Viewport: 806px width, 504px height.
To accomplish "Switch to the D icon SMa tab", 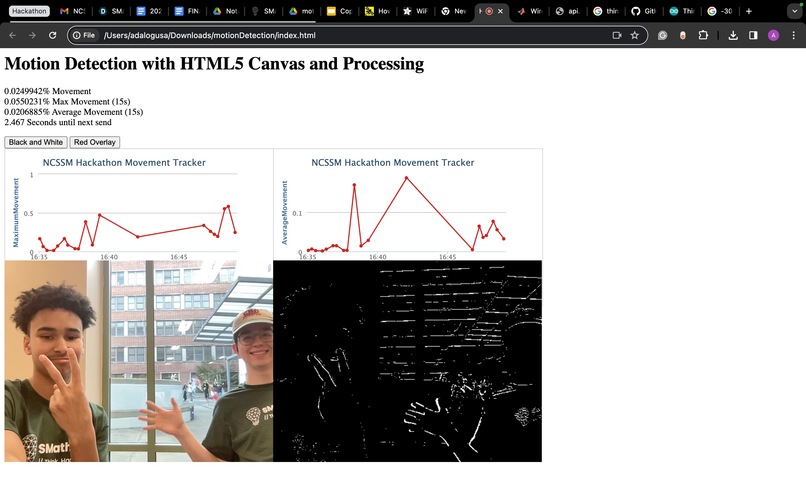I will [111, 11].
